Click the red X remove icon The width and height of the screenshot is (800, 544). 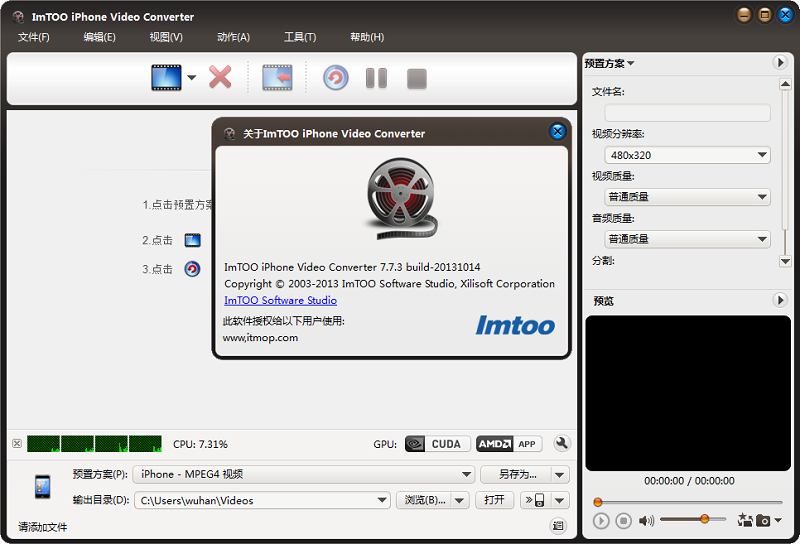point(220,78)
